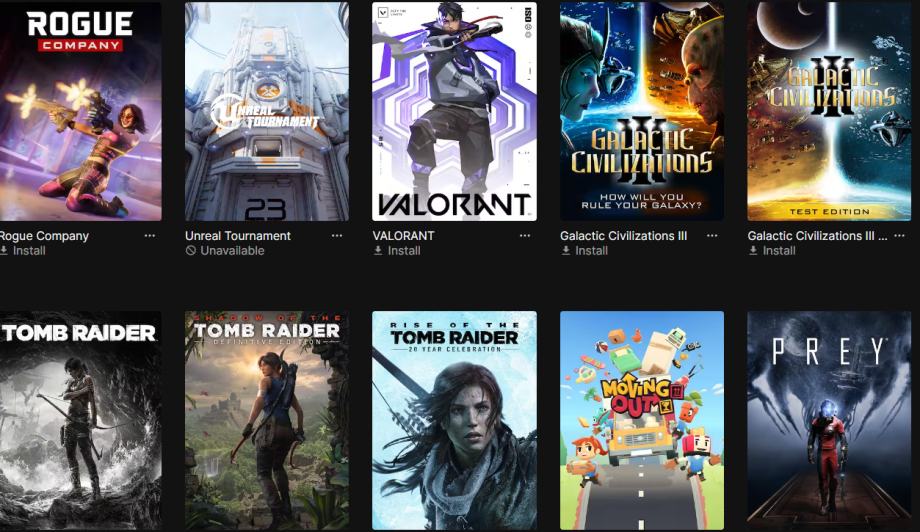Click the Unavailable icon under Unreal Tournament

(x=191, y=250)
